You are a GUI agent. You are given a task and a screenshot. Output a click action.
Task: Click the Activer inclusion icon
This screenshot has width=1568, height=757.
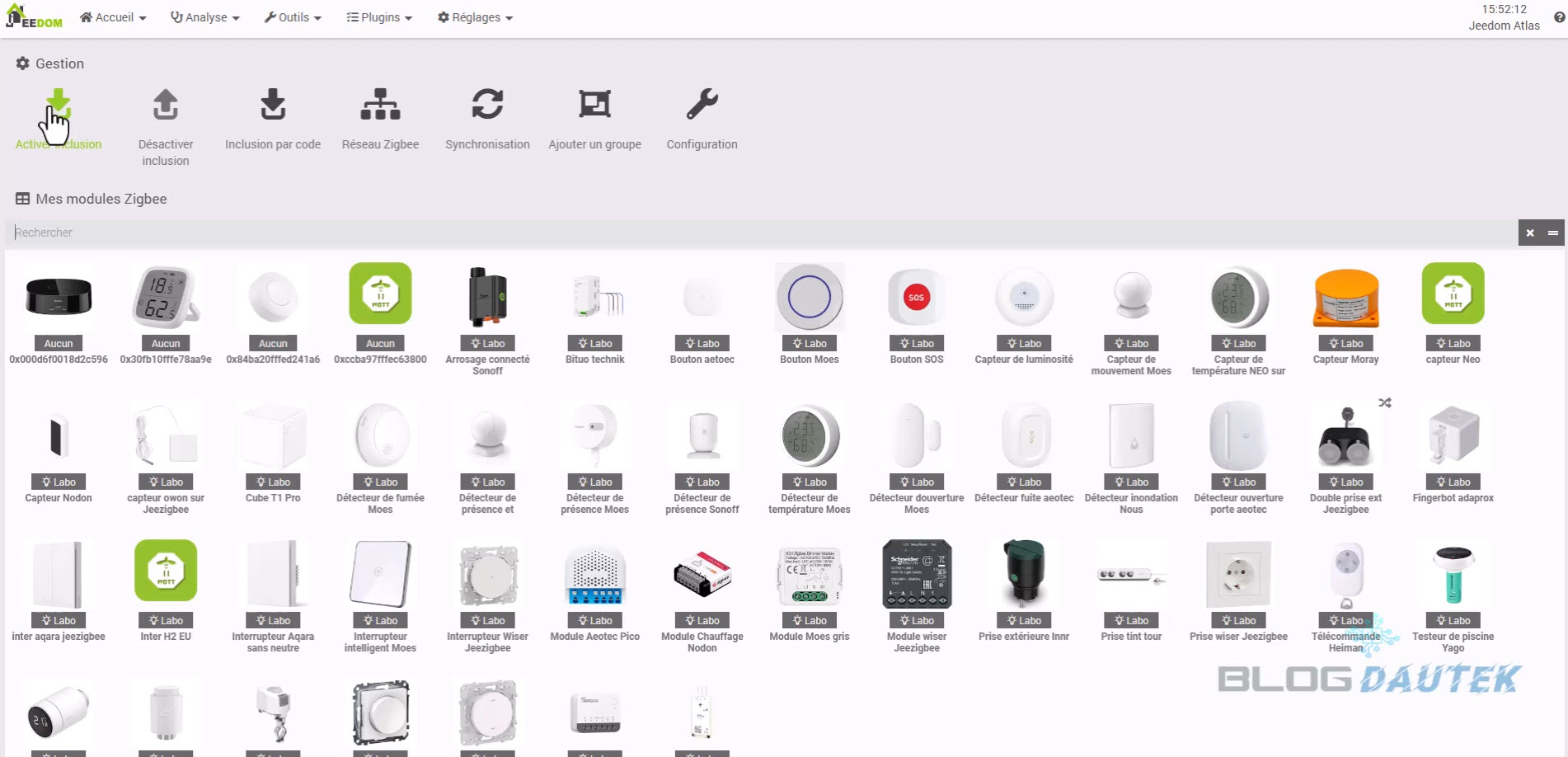click(58, 106)
